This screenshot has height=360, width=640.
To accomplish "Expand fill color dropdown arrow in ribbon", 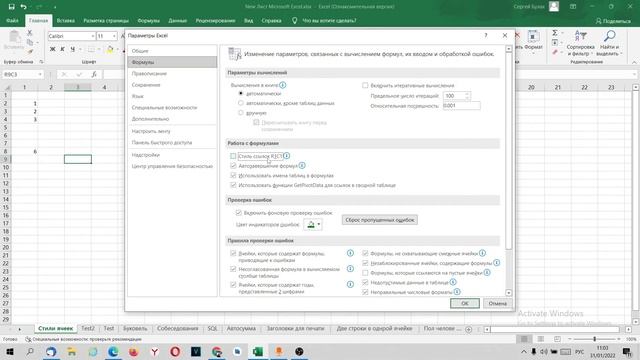I will tap(118, 49).
